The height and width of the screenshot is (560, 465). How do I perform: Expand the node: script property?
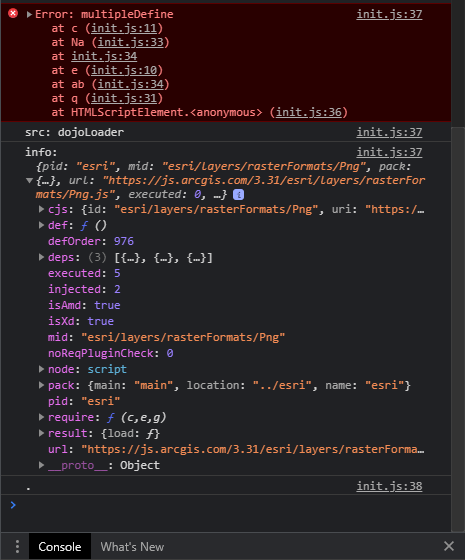click(x=41, y=369)
